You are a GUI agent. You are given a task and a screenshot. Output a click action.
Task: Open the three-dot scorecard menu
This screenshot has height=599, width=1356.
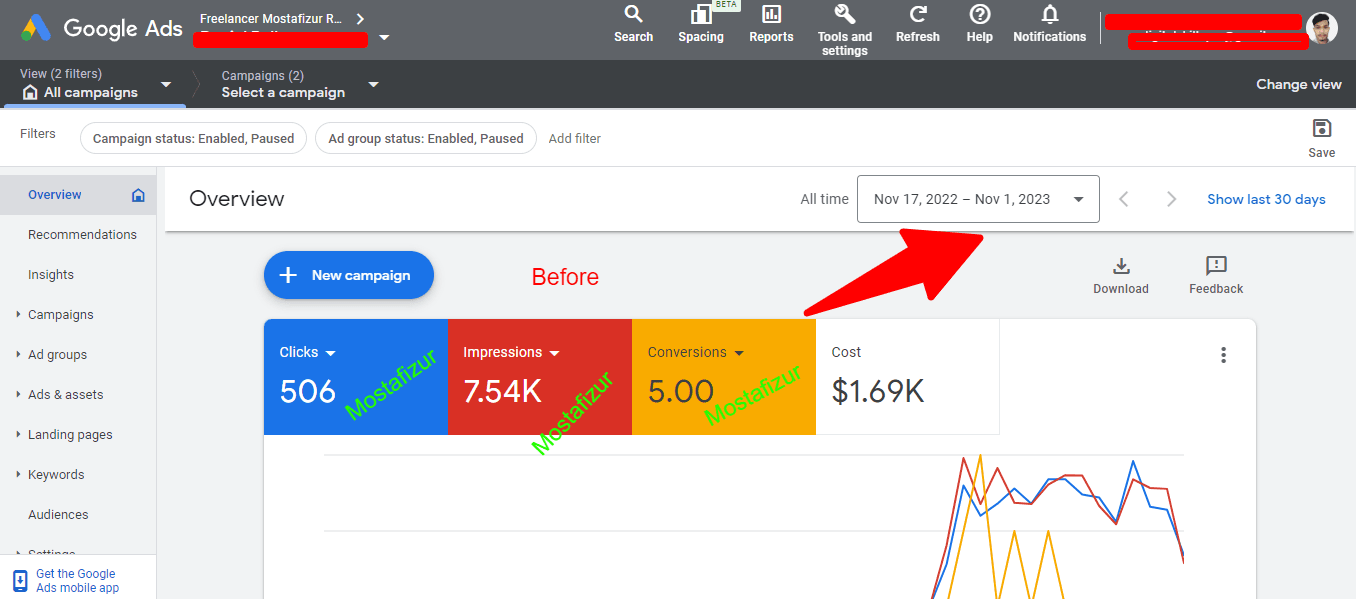click(x=1223, y=355)
